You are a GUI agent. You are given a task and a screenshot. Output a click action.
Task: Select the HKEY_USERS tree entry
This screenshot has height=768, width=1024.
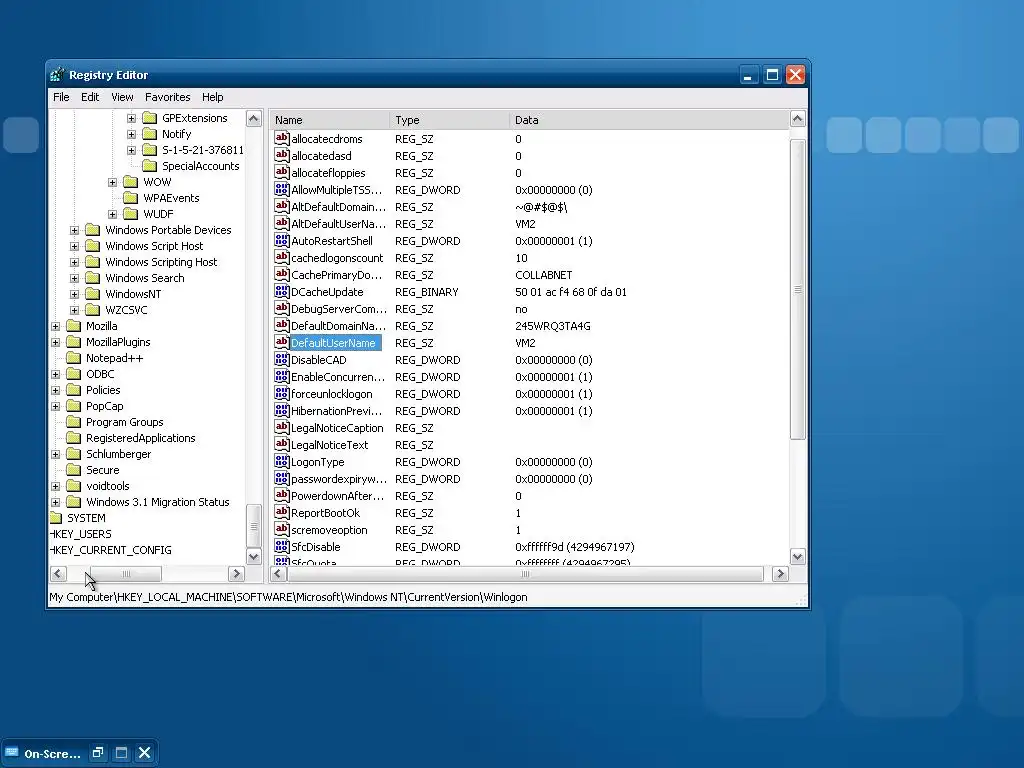tap(80, 534)
